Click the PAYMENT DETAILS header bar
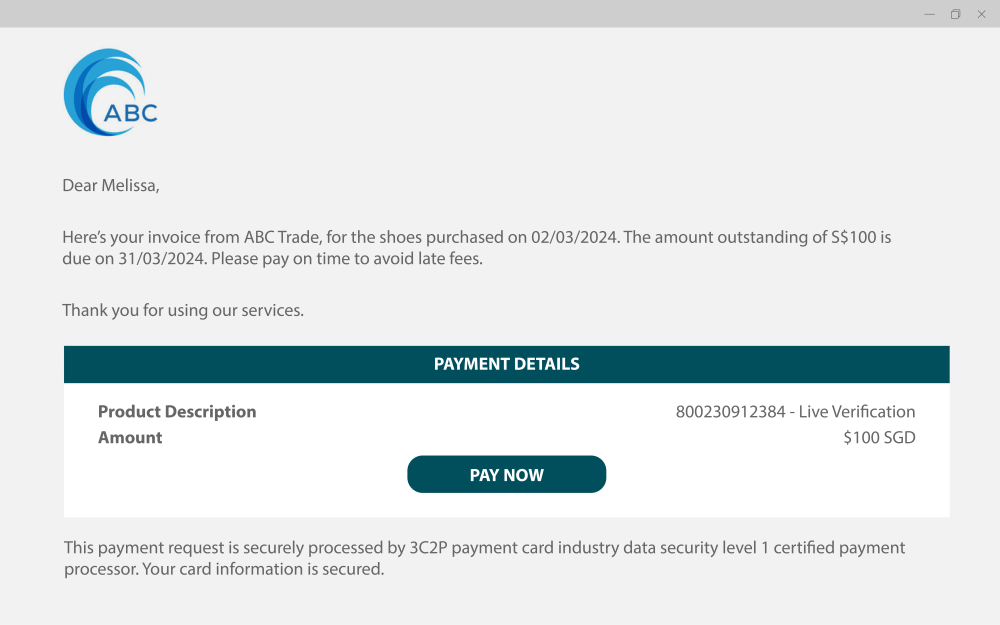The height and width of the screenshot is (625, 1000). tap(506, 364)
